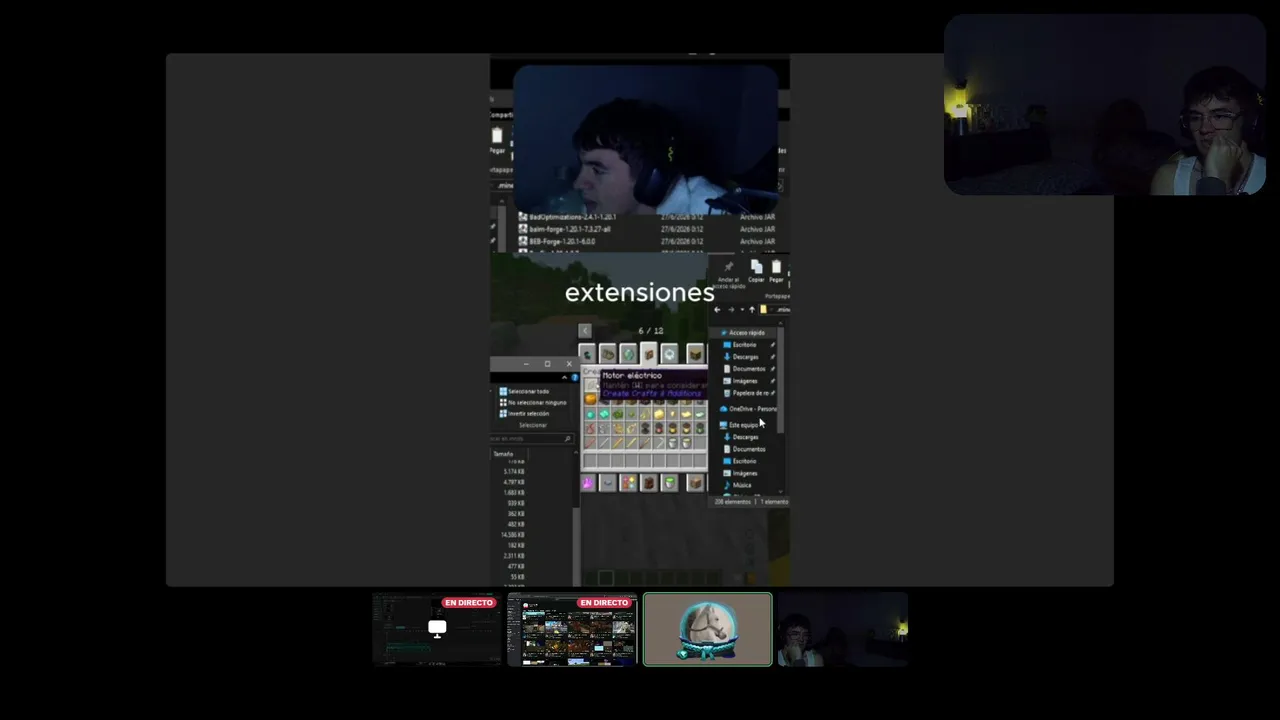Click Explorer back navigation arrow
Image resolution: width=1280 pixels, height=720 pixels.
(717, 310)
